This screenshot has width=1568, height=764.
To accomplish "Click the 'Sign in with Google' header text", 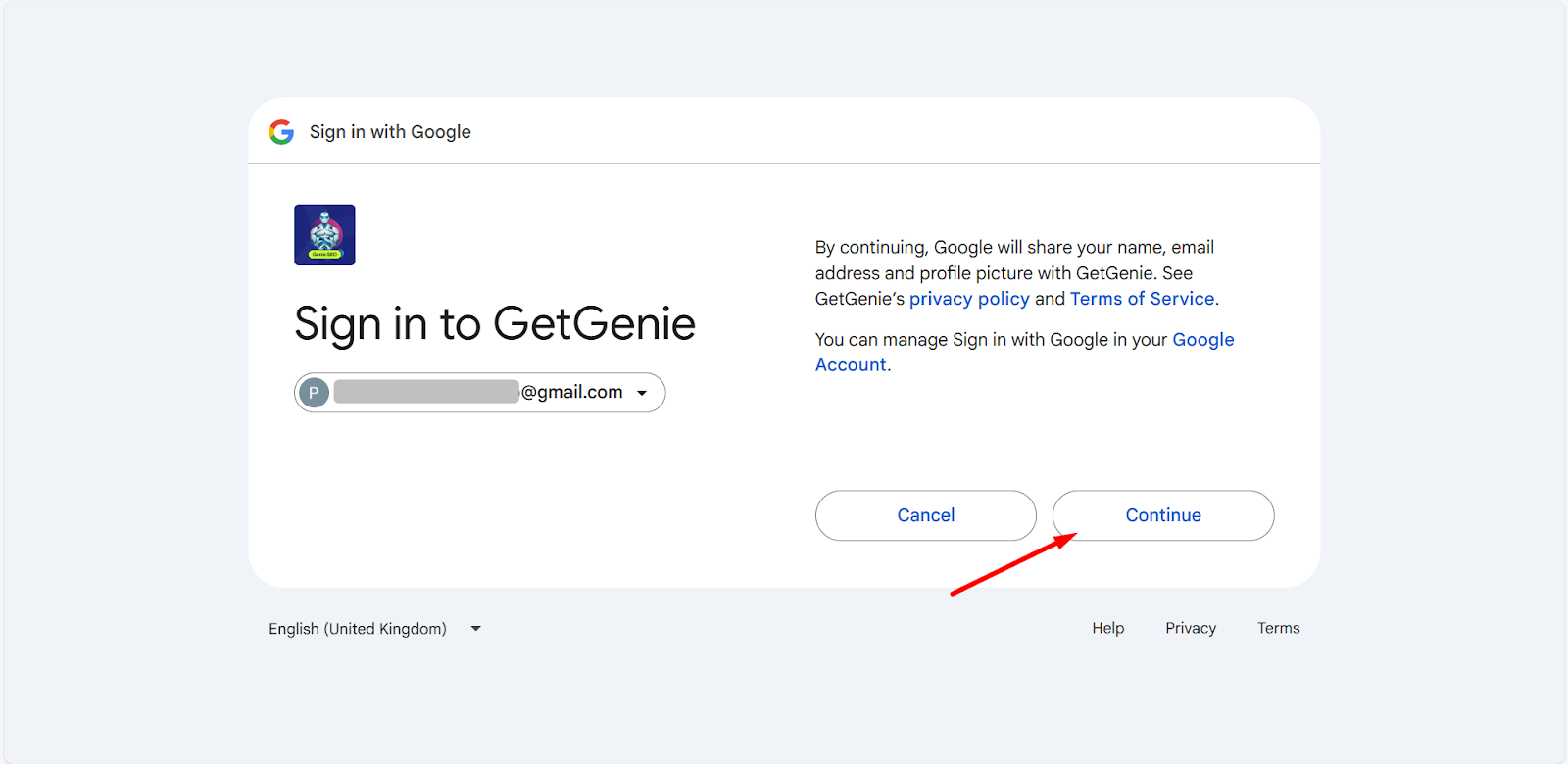I will pos(390,132).
